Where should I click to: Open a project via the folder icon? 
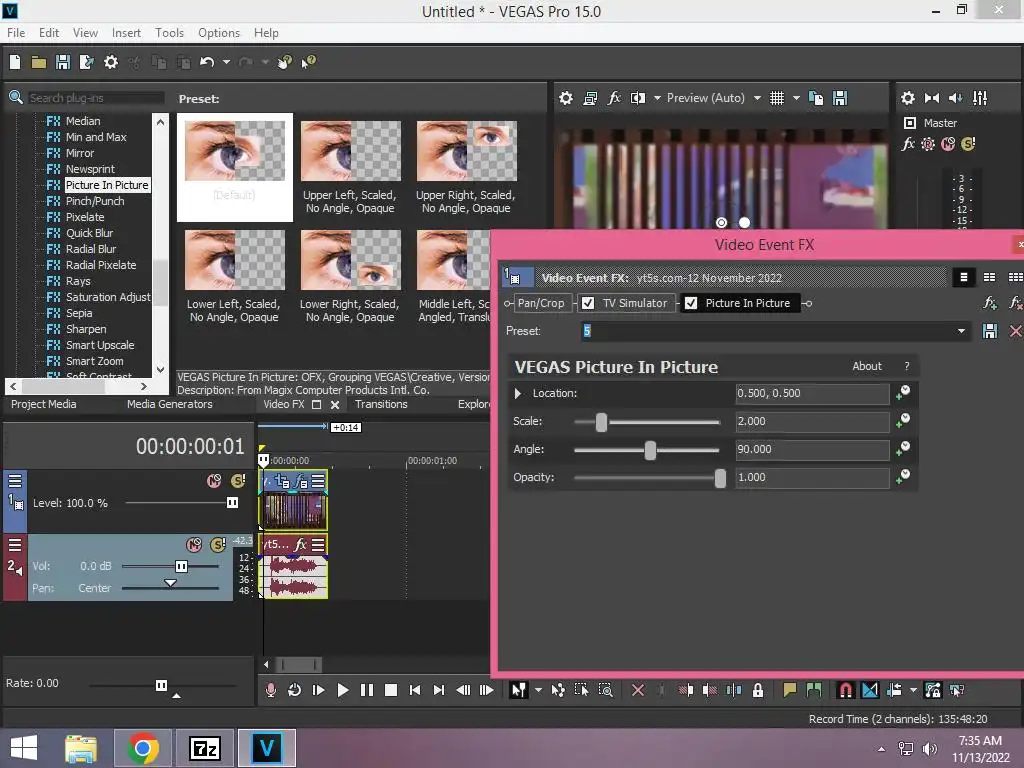[39, 62]
